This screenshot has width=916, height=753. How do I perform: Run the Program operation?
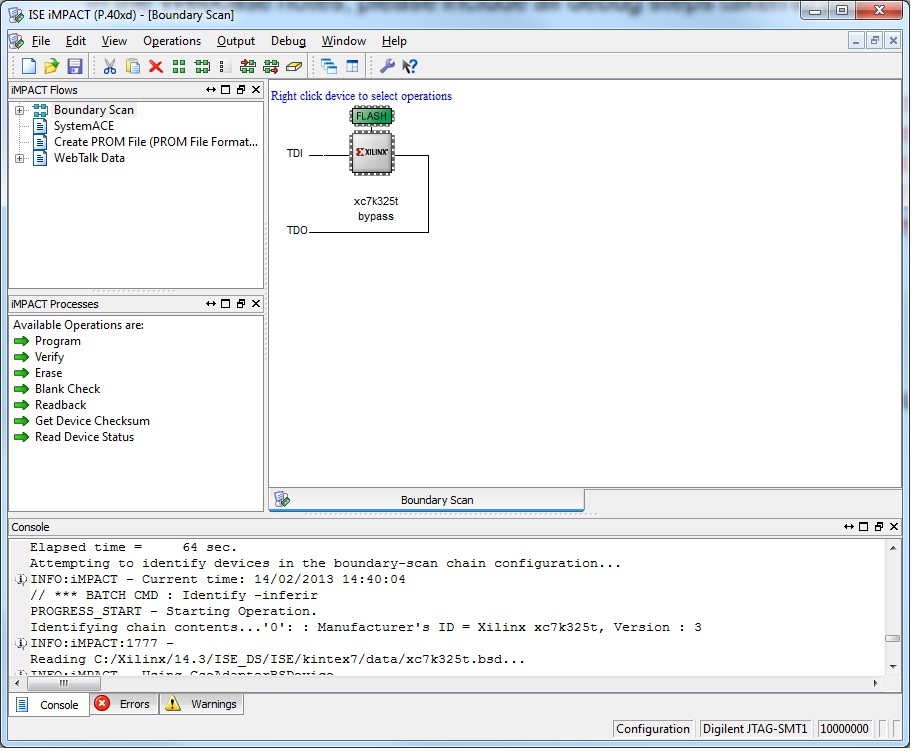click(57, 341)
